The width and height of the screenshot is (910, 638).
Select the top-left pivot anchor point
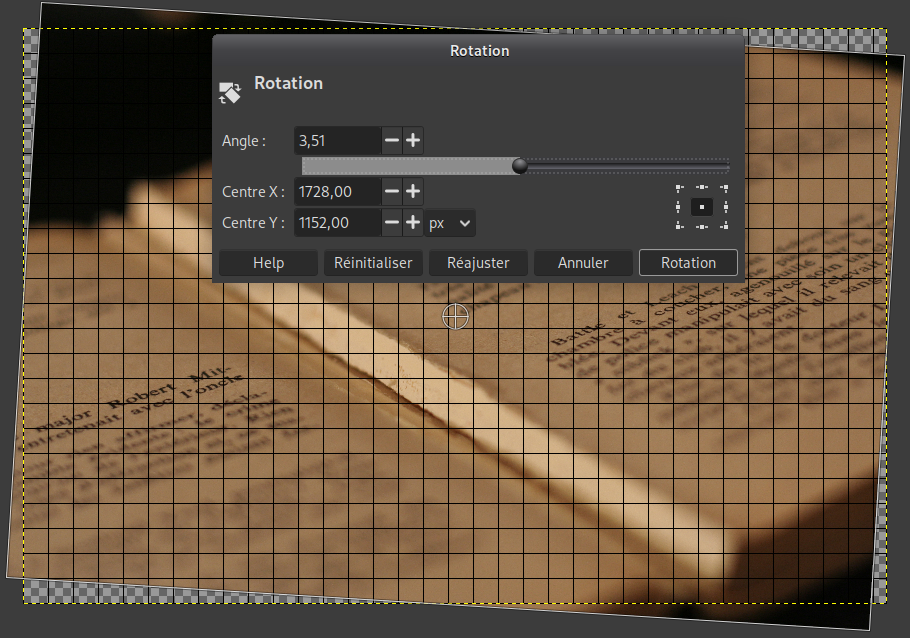coord(680,188)
